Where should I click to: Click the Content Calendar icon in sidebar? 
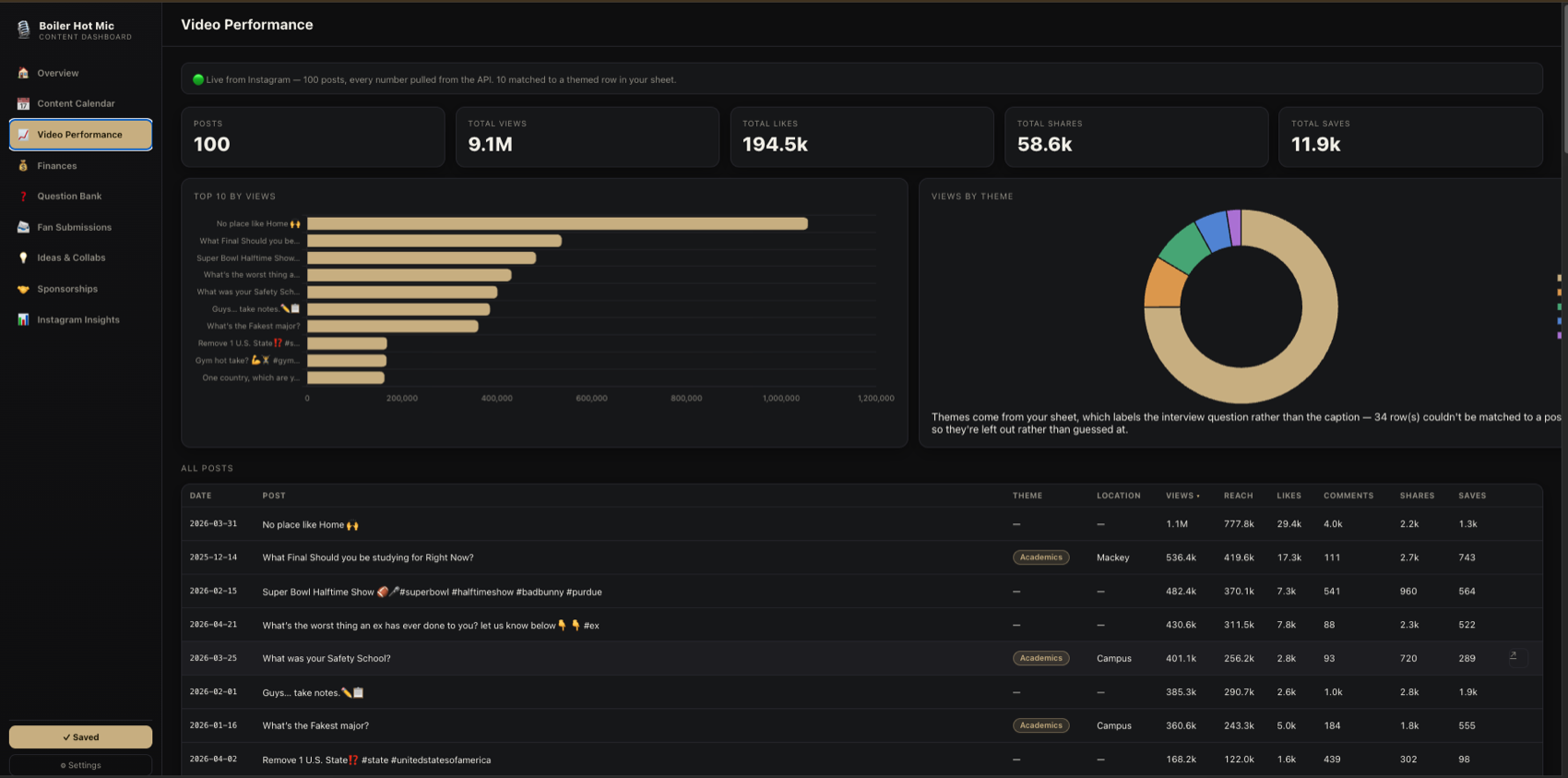[23, 103]
